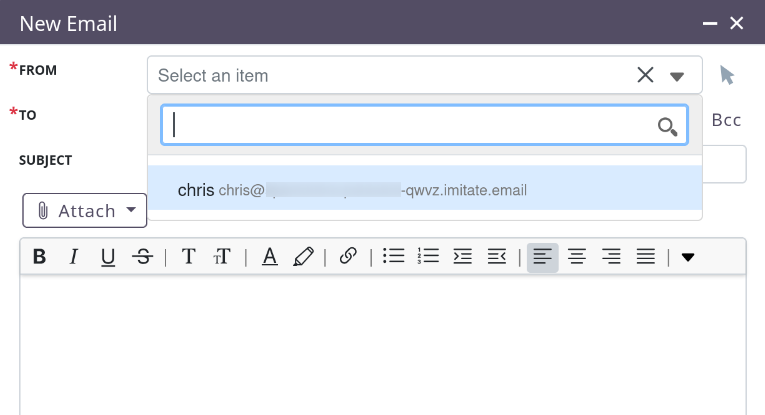Open the text font color picker
The height and width of the screenshot is (415, 765).
pos(269,257)
